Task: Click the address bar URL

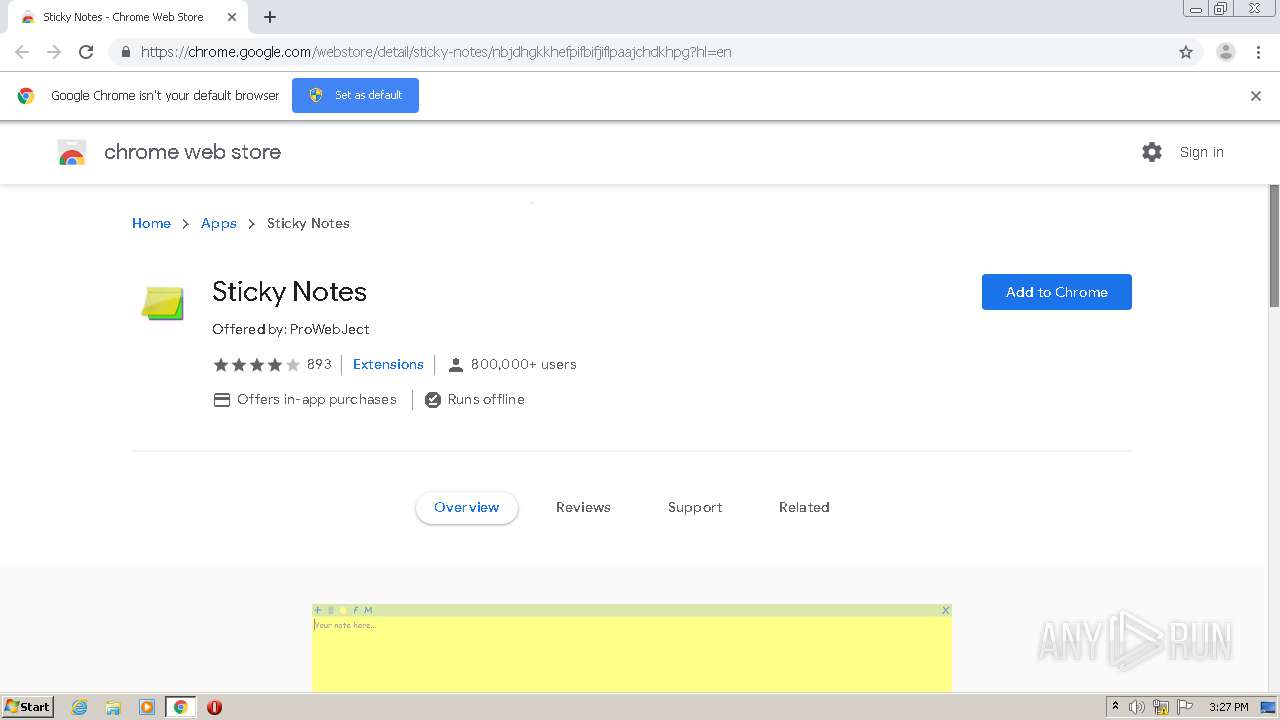Action: coord(436,52)
